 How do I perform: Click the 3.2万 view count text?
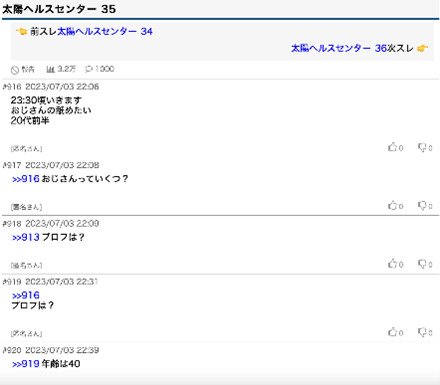[66, 69]
